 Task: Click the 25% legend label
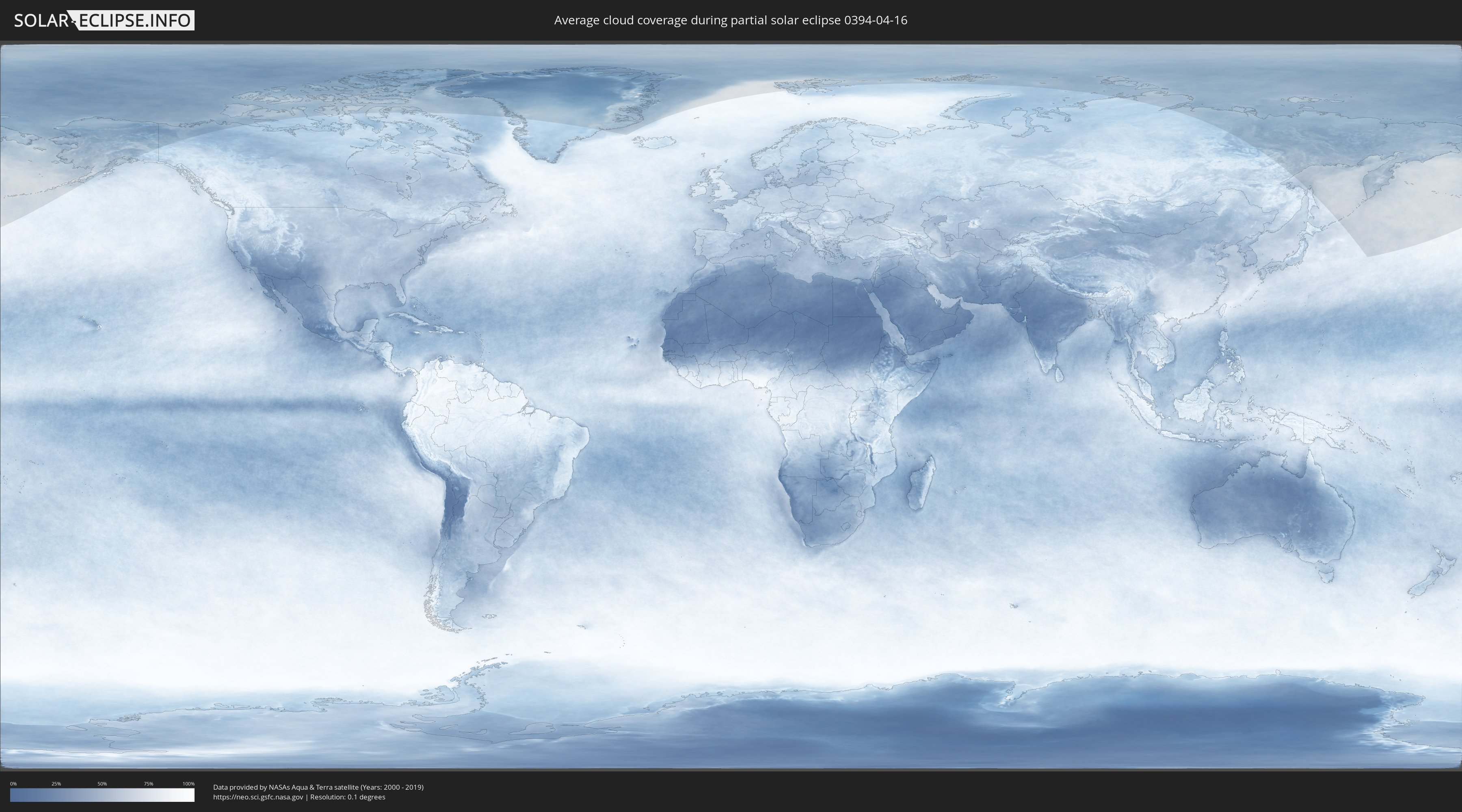point(56,784)
